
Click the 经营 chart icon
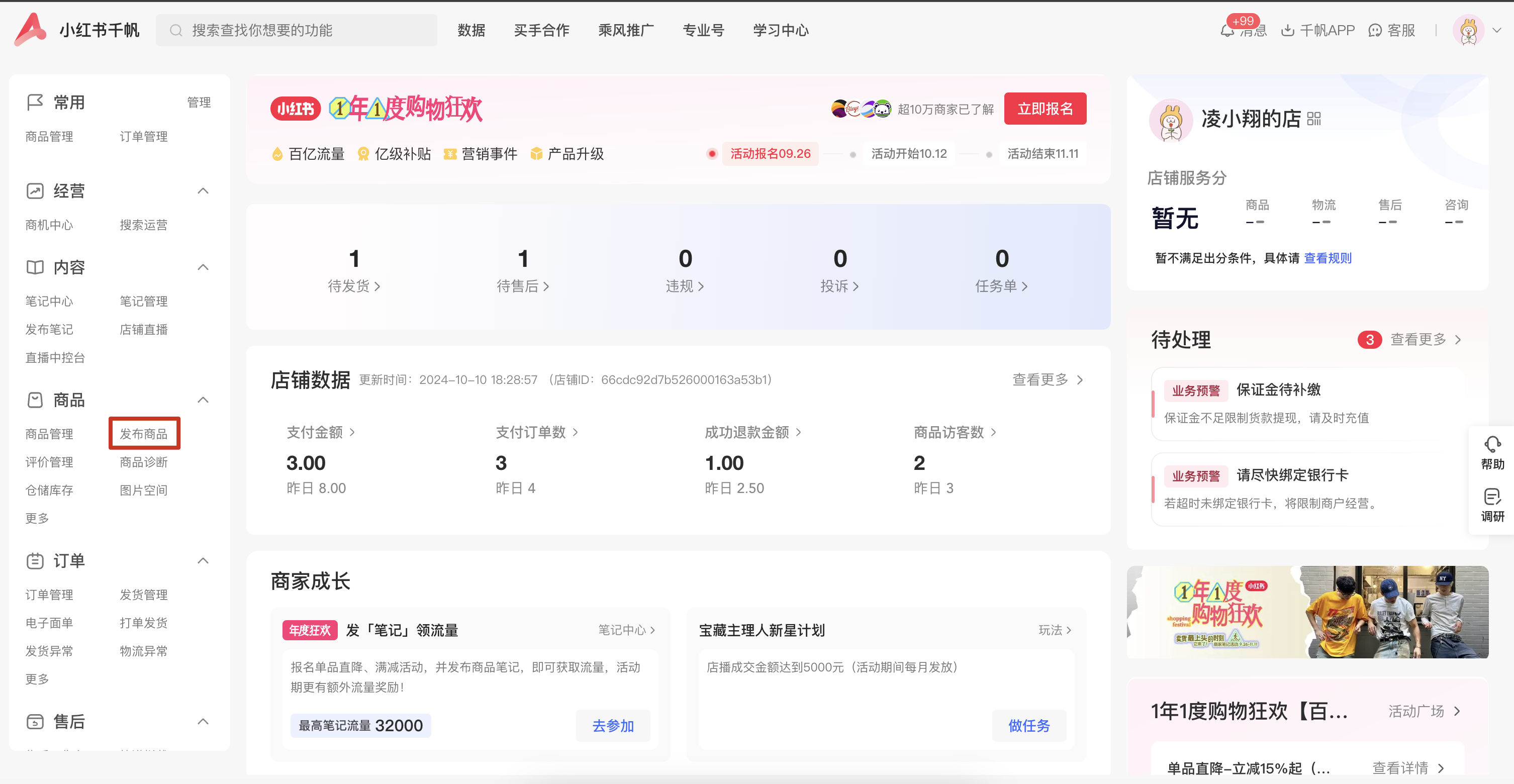click(35, 191)
